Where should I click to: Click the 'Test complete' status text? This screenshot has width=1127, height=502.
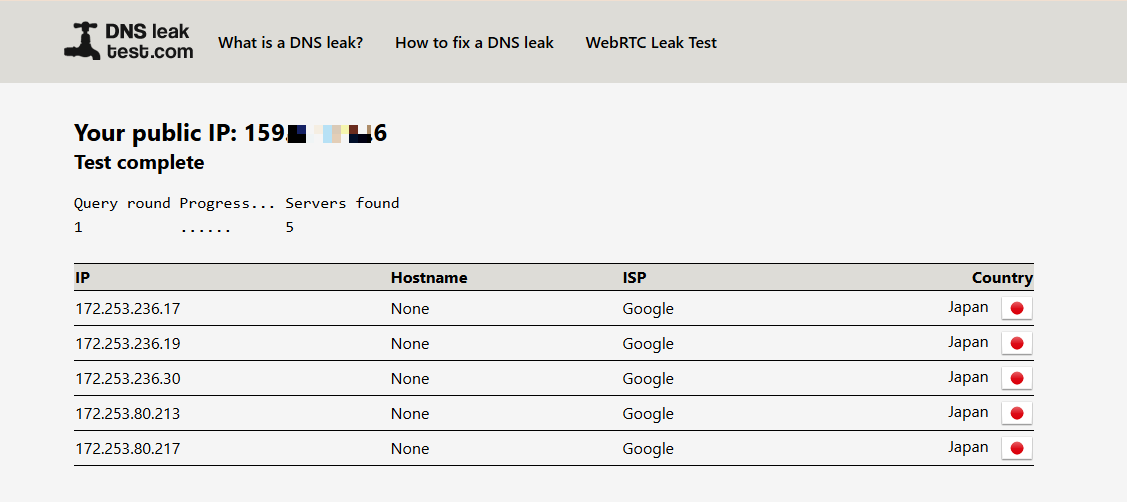pyautogui.click(x=139, y=163)
